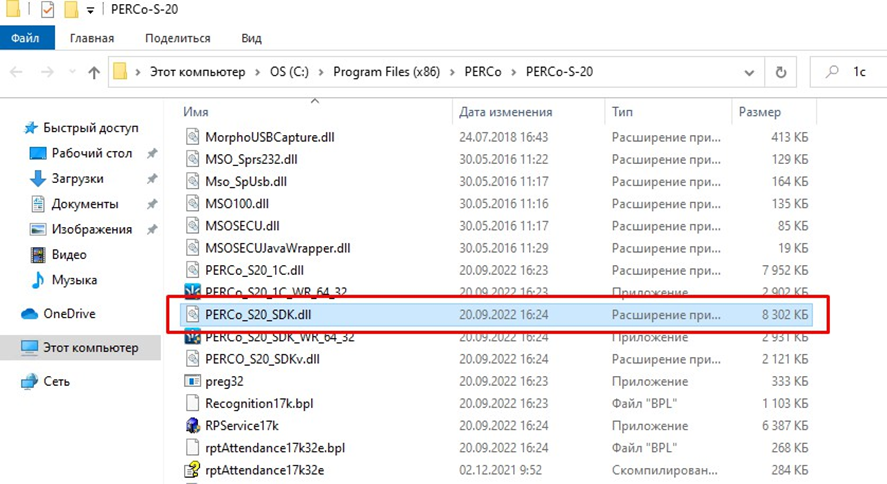Click the refresh button beside address bar
The image size is (887, 484).
[781, 72]
